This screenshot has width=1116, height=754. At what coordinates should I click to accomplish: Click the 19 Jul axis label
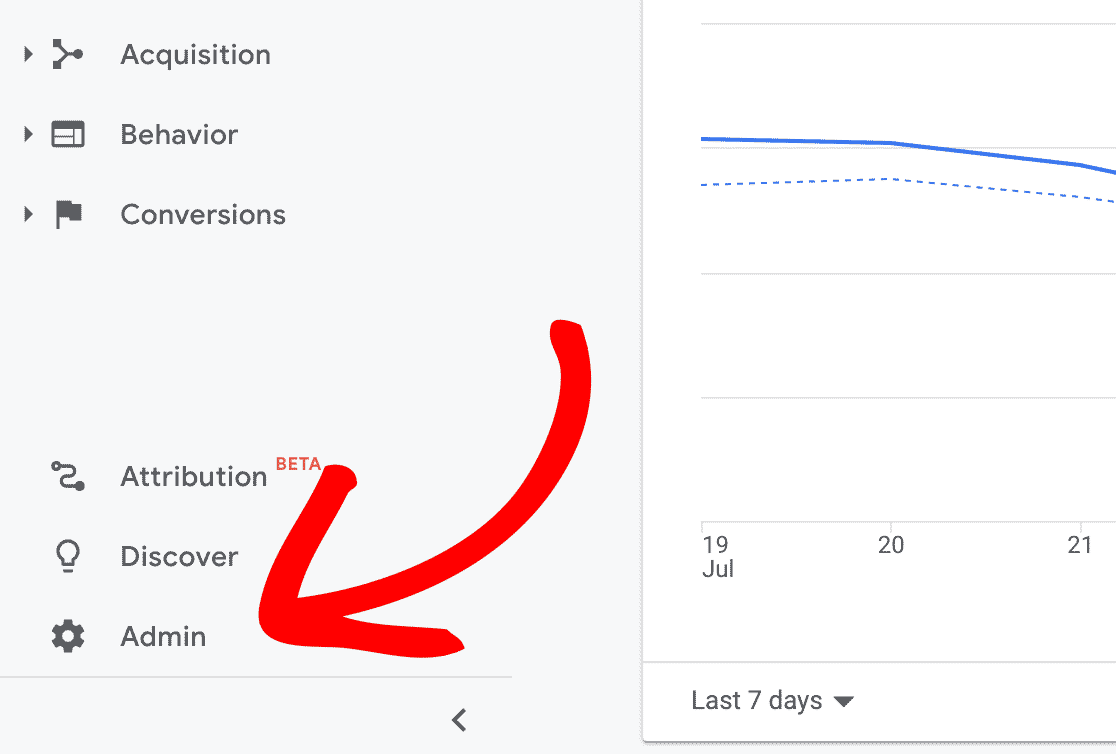(x=716, y=557)
